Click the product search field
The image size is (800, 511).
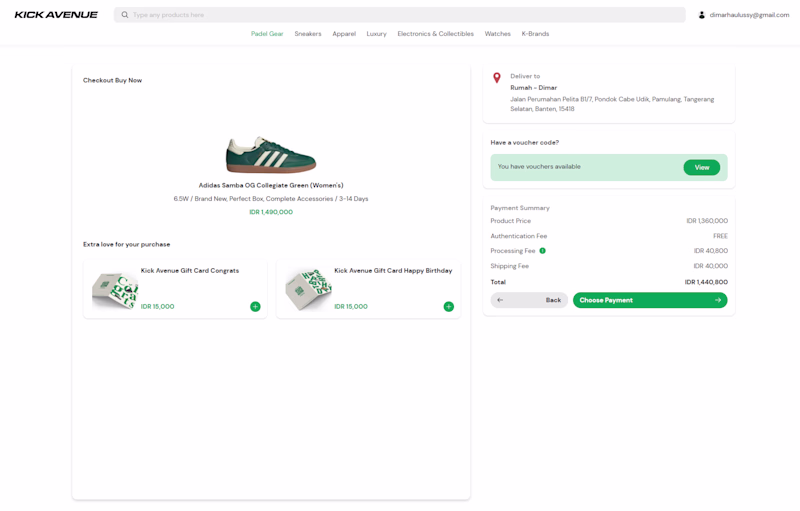coord(400,15)
